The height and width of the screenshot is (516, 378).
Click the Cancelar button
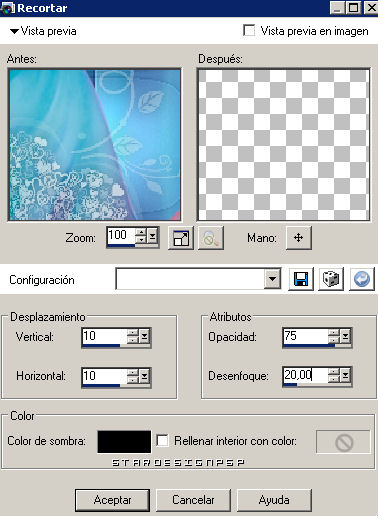[193, 500]
